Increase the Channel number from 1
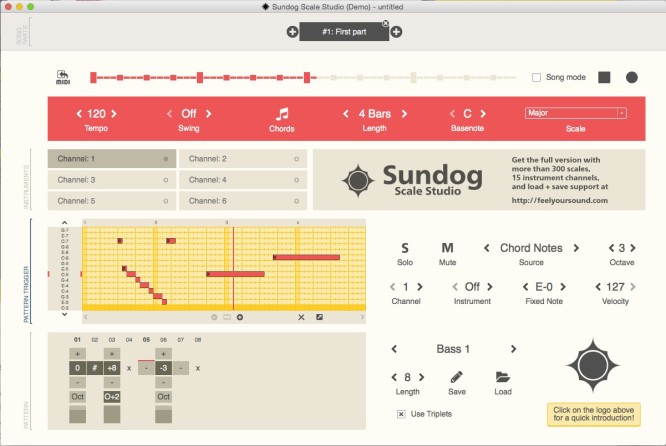This screenshot has height=446, width=666. click(420, 287)
